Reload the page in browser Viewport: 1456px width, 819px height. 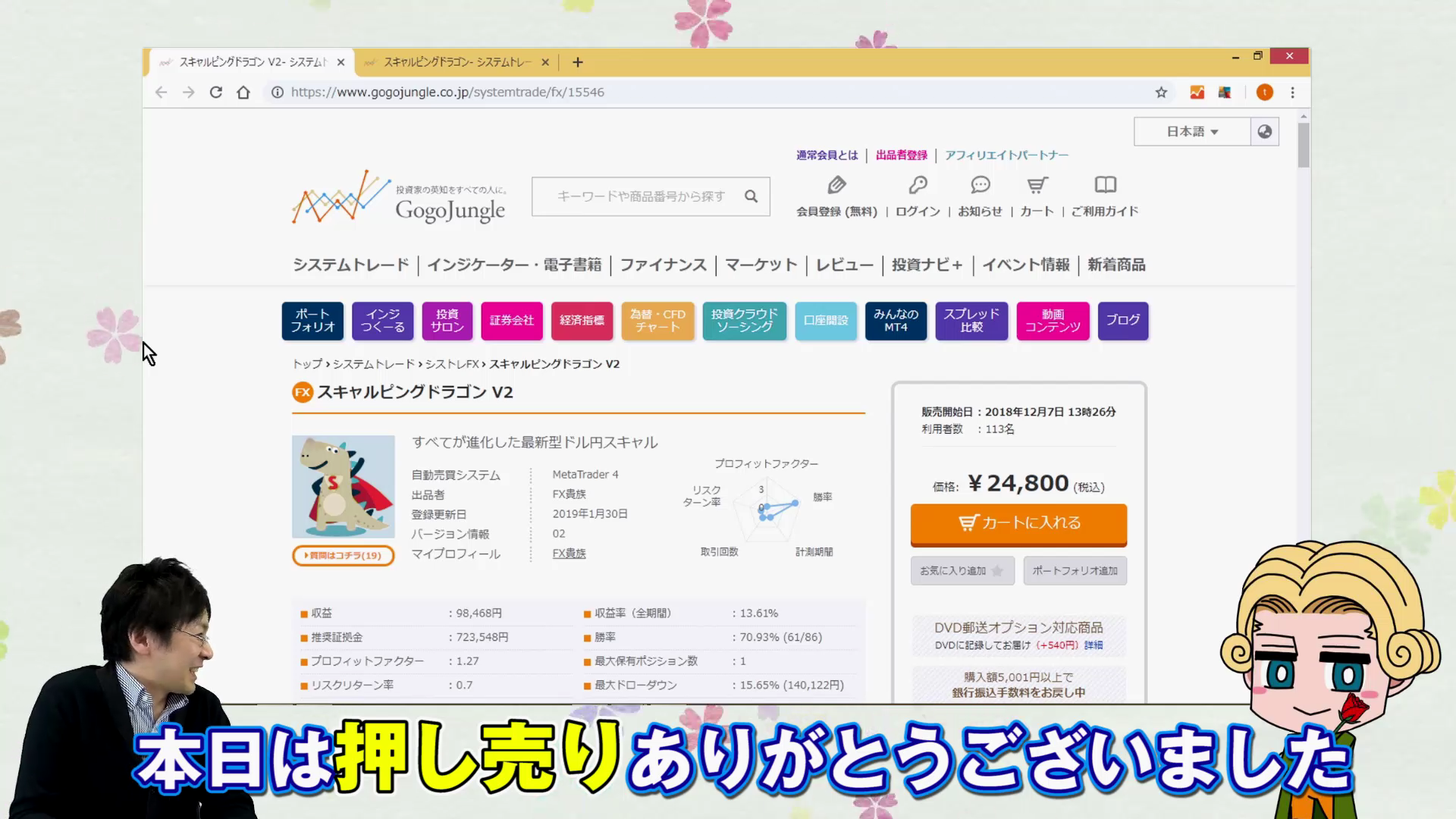click(x=216, y=93)
